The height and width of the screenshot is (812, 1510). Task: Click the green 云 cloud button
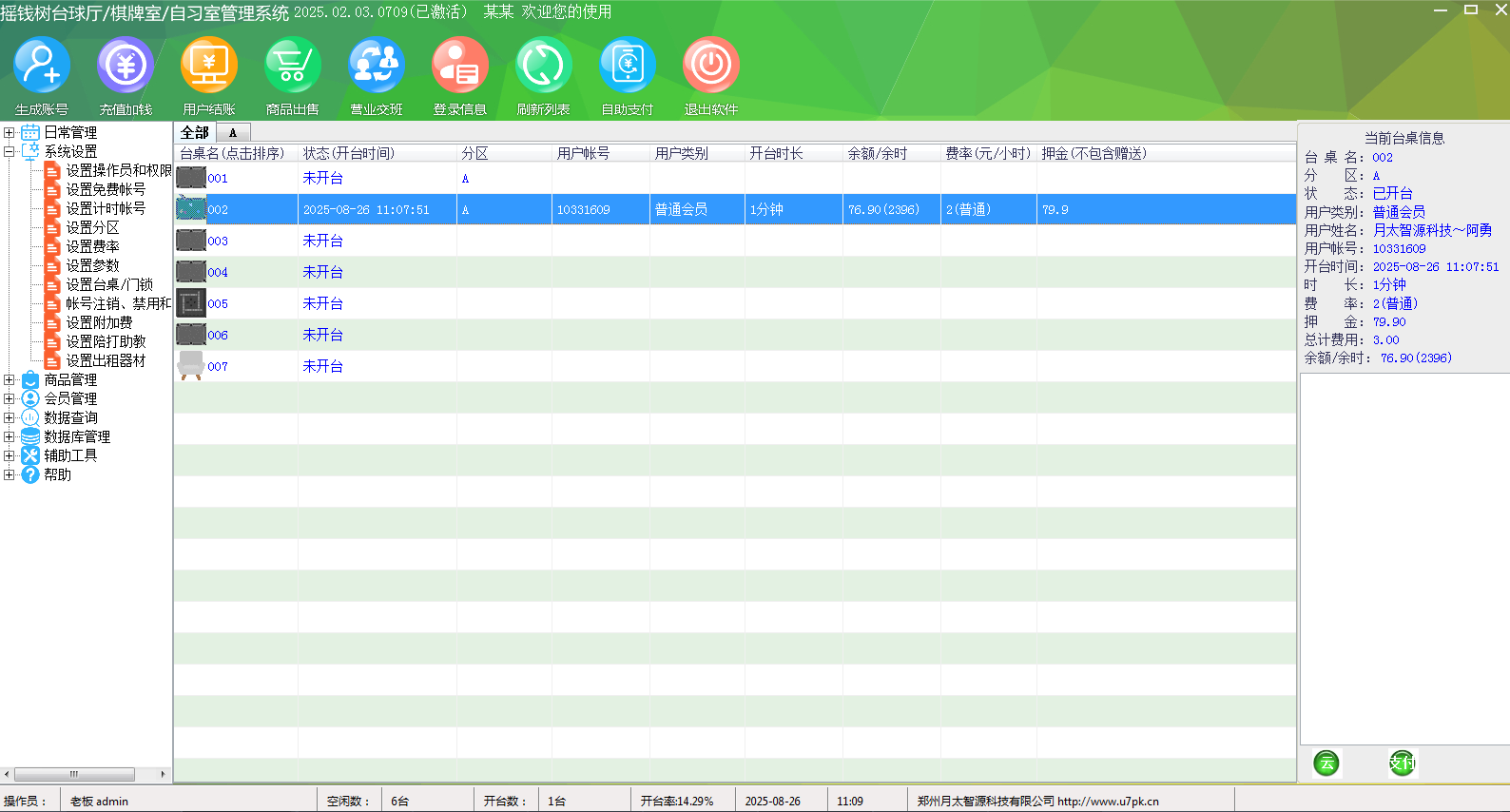(x=1326, y=763)
